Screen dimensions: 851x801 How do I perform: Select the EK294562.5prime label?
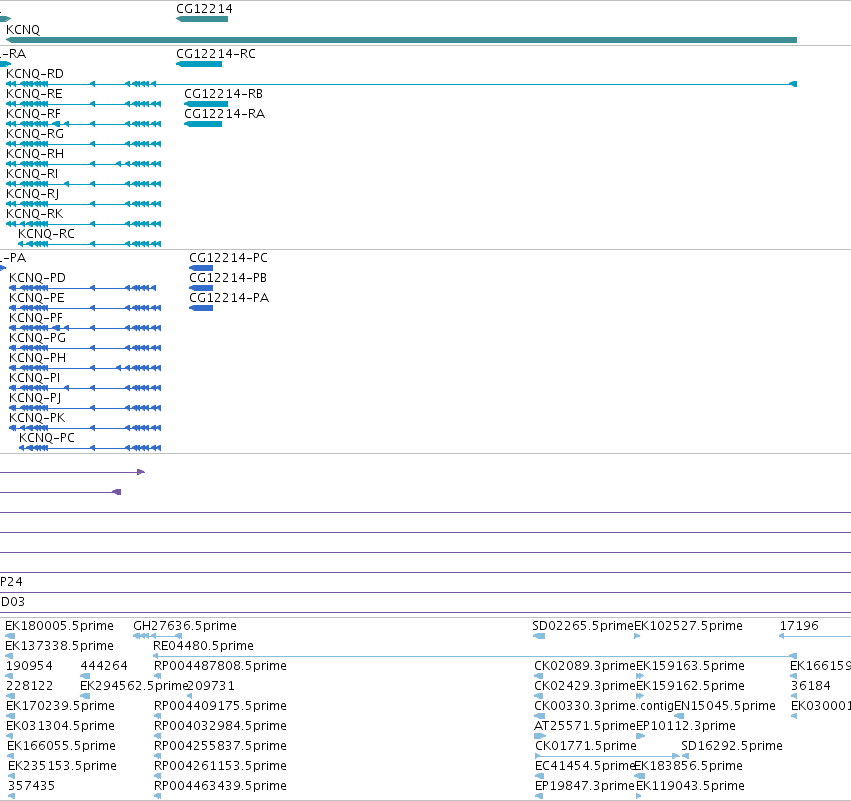pos(134,686)
